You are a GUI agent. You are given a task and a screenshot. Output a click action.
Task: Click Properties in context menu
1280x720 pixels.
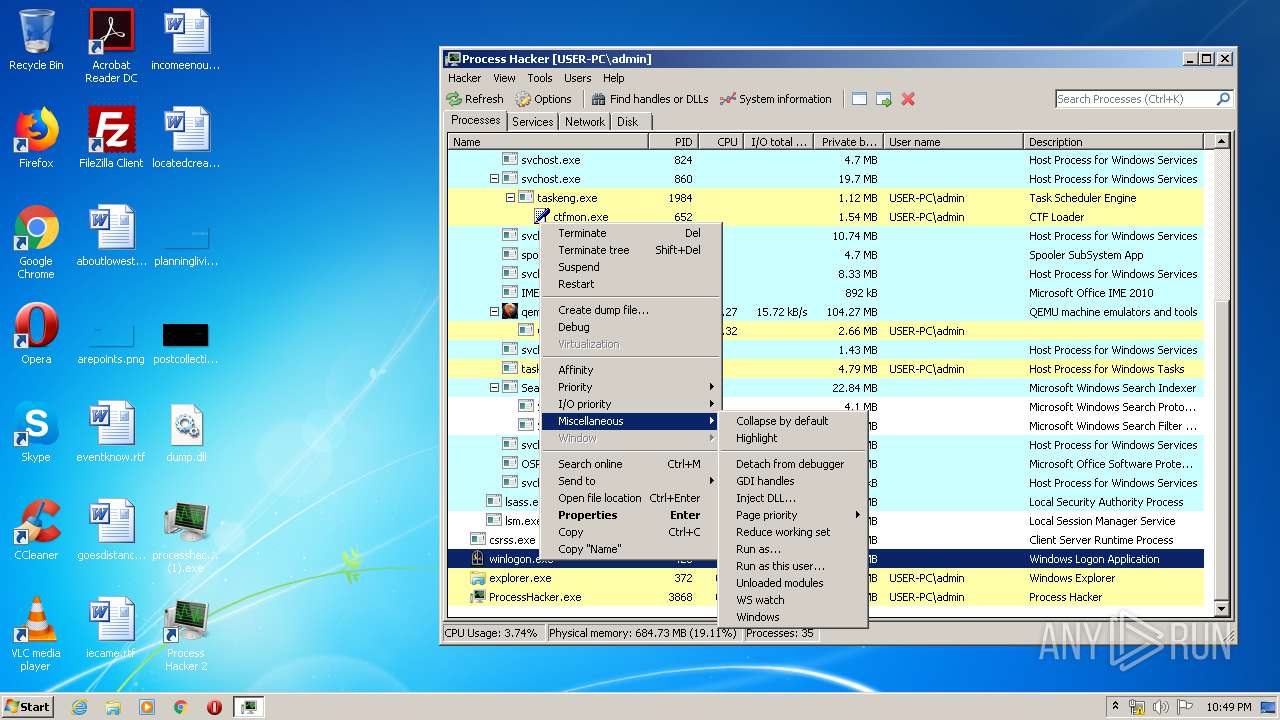tap(630, 515)
